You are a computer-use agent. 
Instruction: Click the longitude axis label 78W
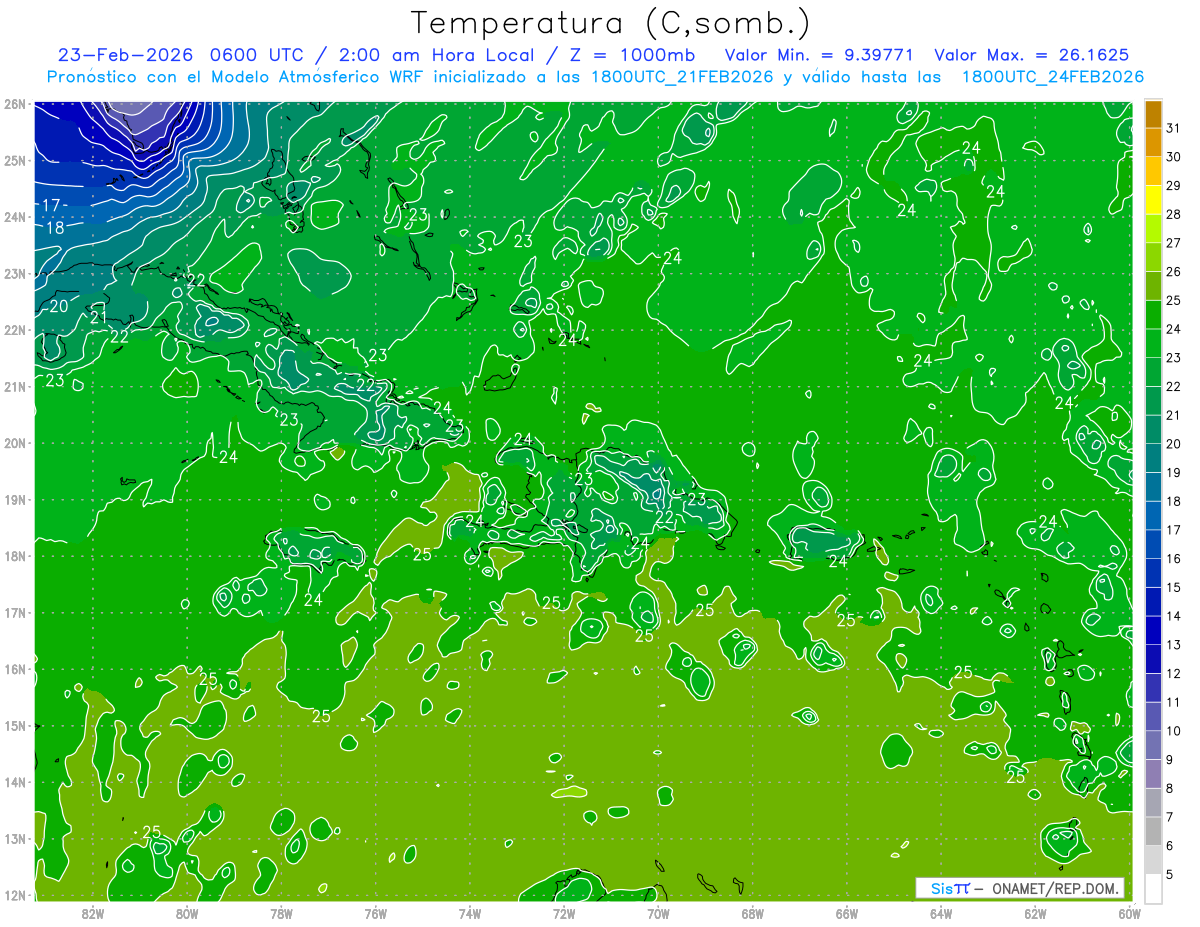[x=281, y=913]
